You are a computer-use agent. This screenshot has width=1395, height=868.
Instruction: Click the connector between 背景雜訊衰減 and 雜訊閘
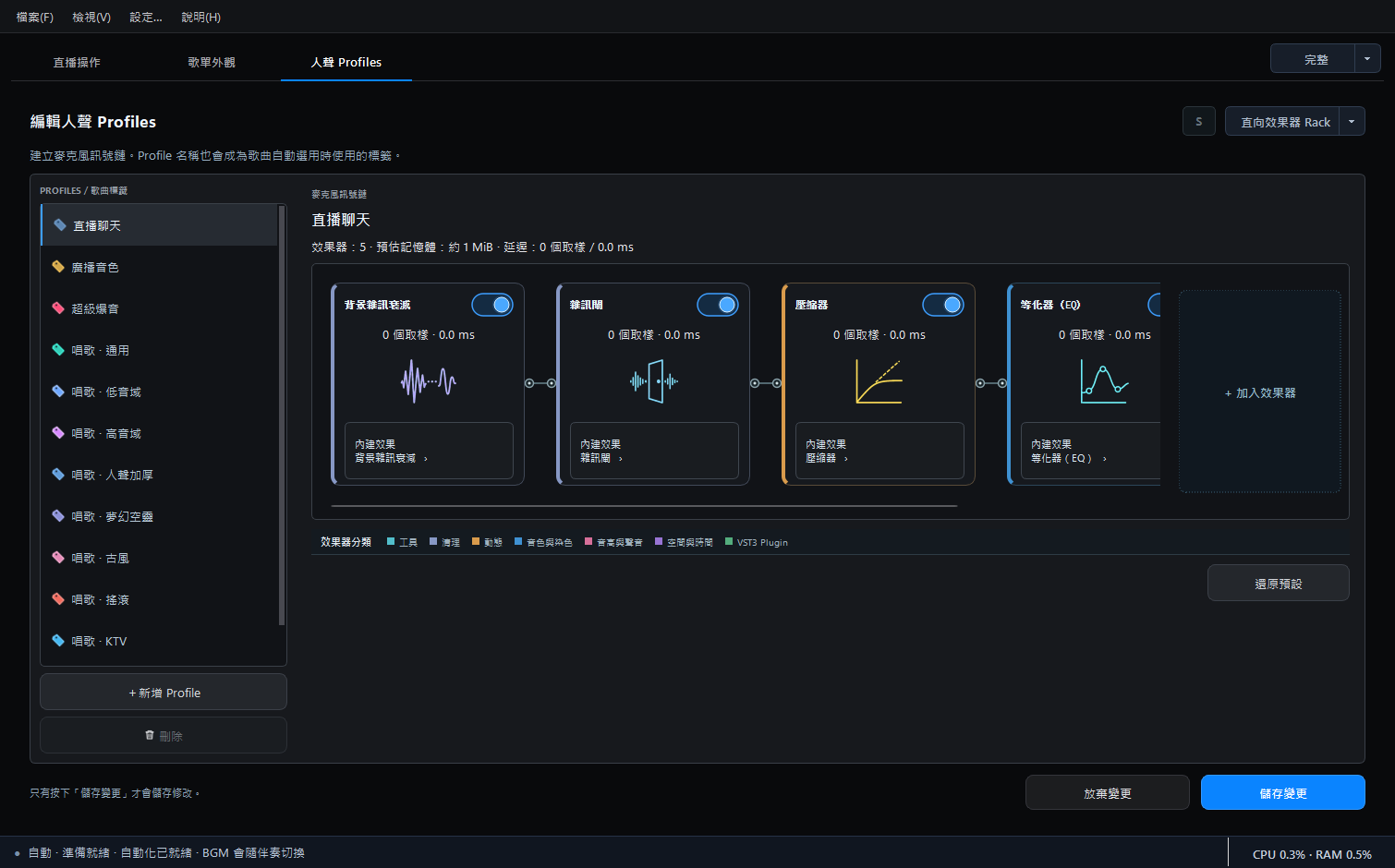click(x=540, y=383)
